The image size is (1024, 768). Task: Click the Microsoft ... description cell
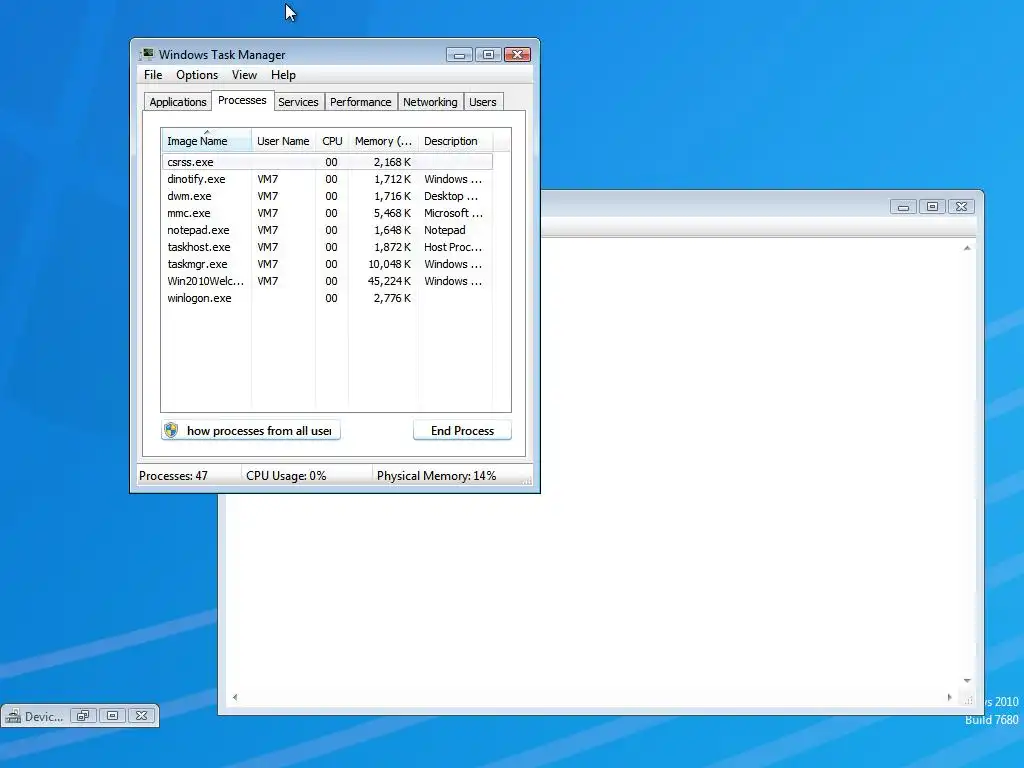[x=453, y=213]
